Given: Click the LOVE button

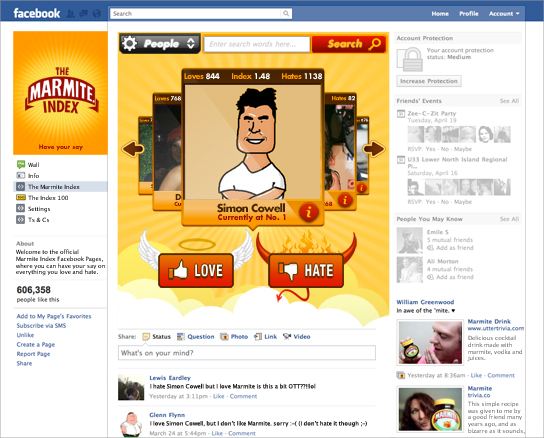Looking at the screenshot, I should 196,270.
